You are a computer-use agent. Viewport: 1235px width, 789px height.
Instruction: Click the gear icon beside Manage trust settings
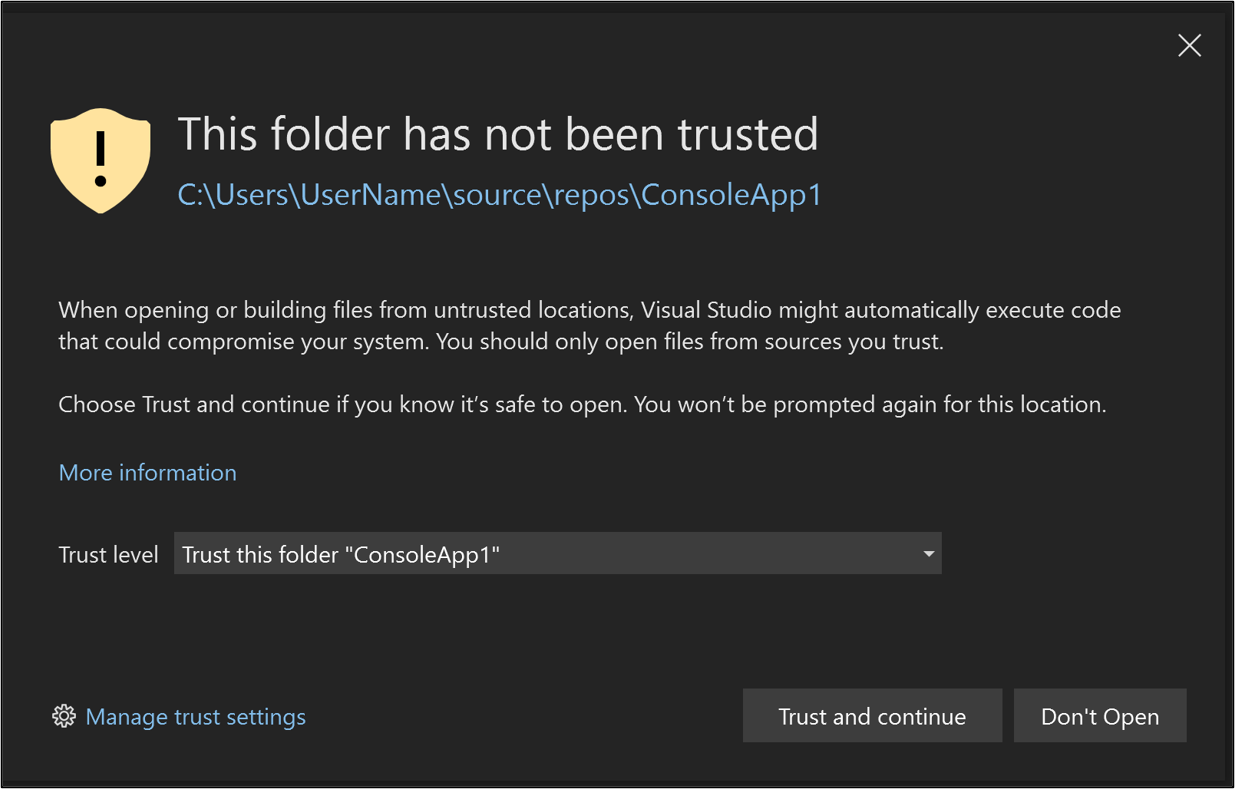64,716
